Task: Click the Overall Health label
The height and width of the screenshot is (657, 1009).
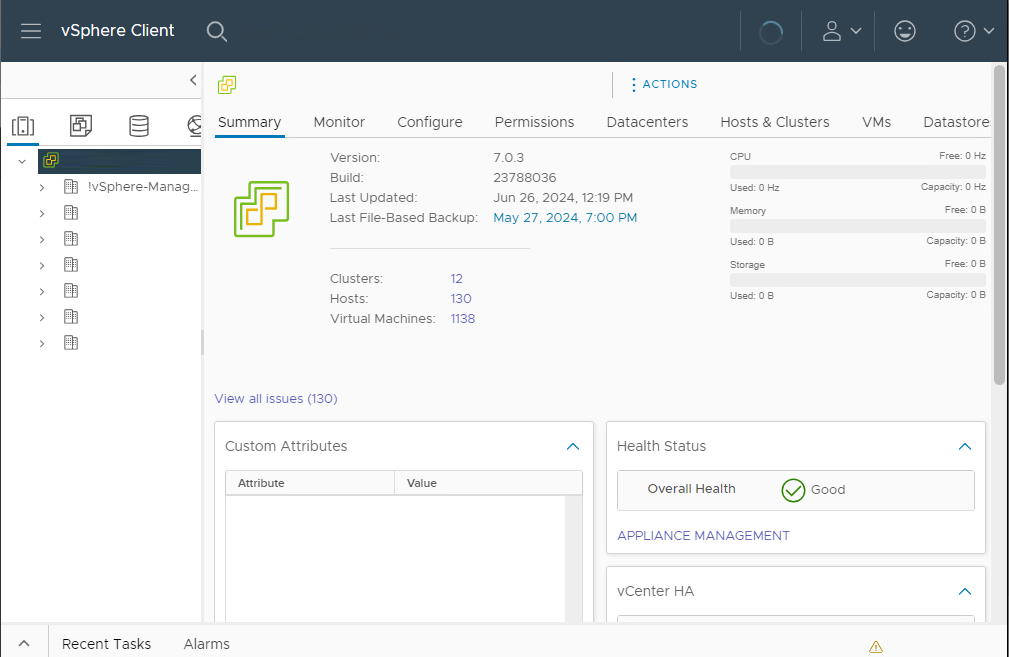Action: 691,489
